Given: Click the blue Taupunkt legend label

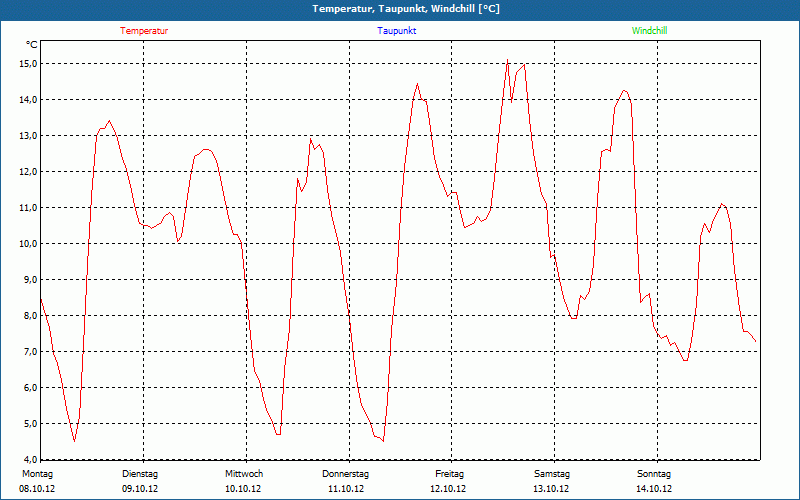Looking at the screenshot, I should (x=396, y=31).
